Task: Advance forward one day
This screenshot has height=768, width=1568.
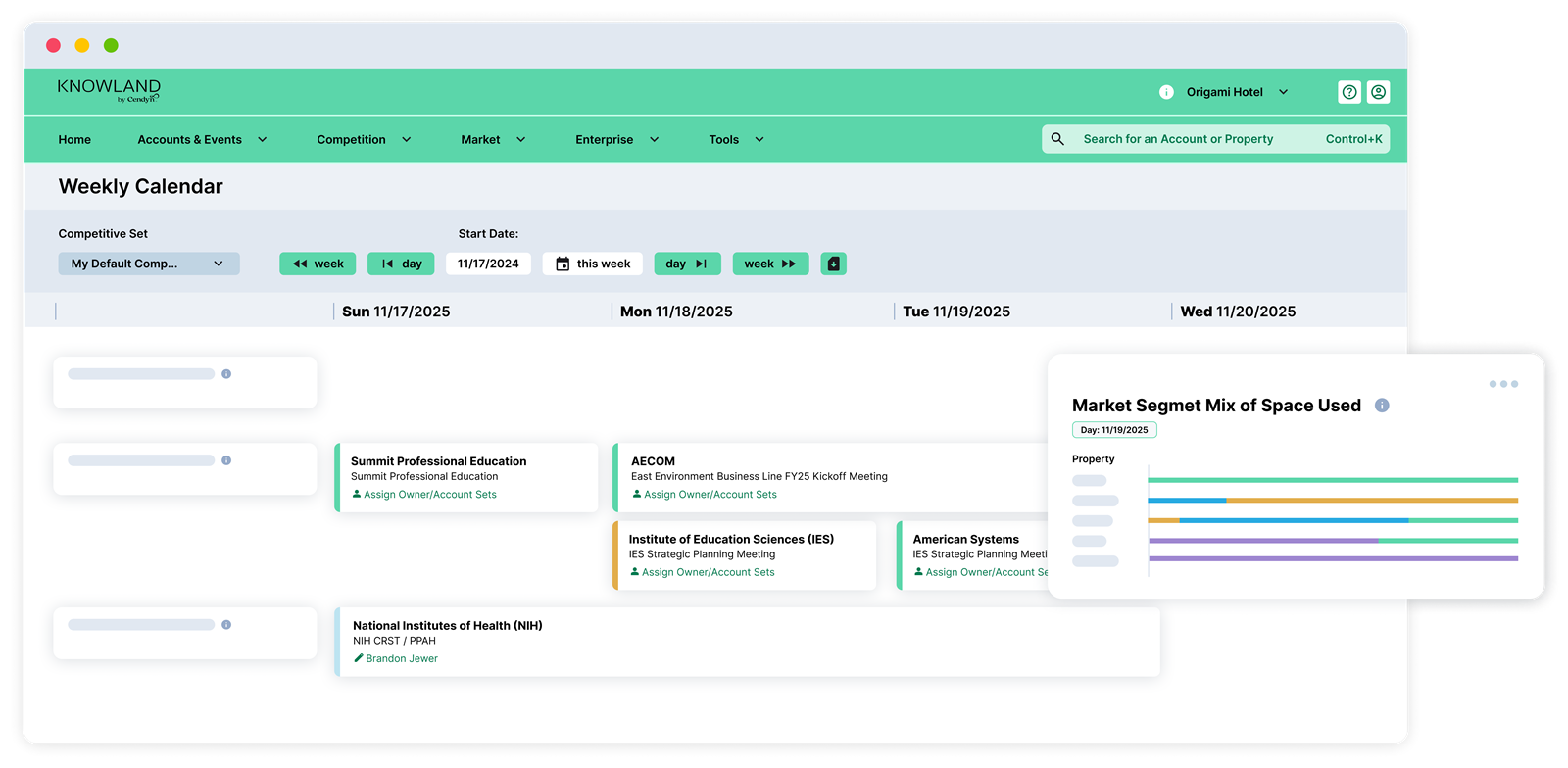Action: (687, 264)
